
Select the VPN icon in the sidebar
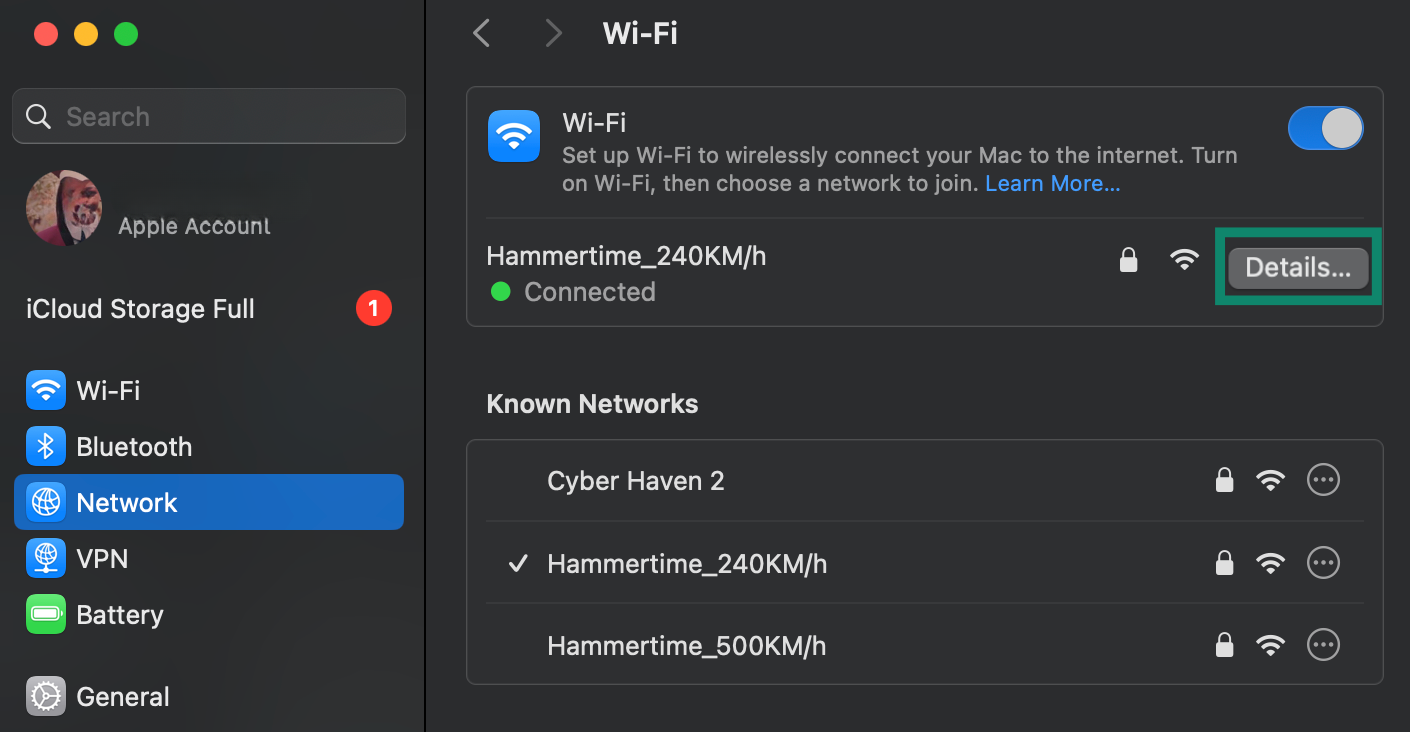[45, 558]
